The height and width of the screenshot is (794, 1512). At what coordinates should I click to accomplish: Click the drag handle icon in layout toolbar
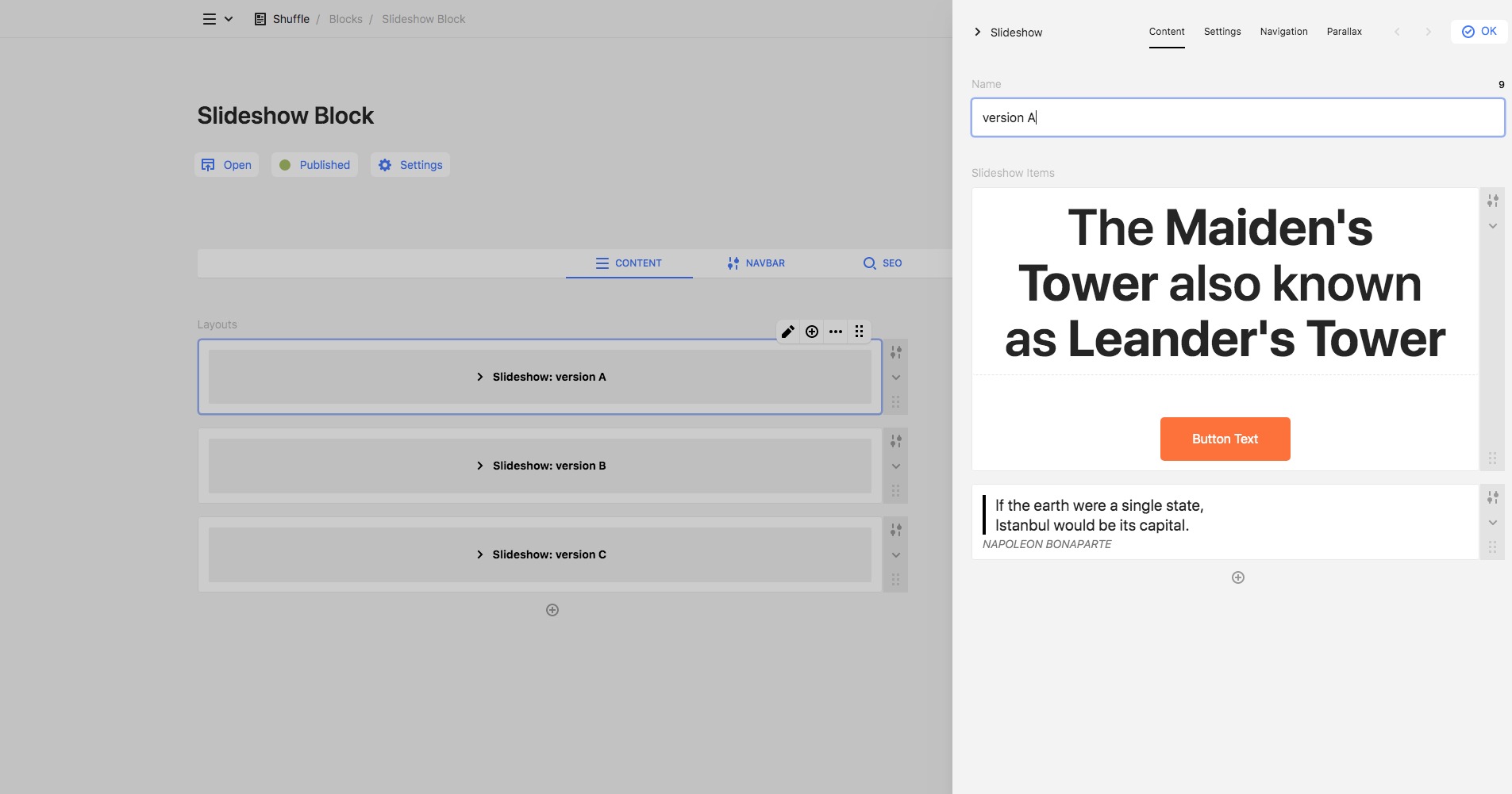pos(860,332)
